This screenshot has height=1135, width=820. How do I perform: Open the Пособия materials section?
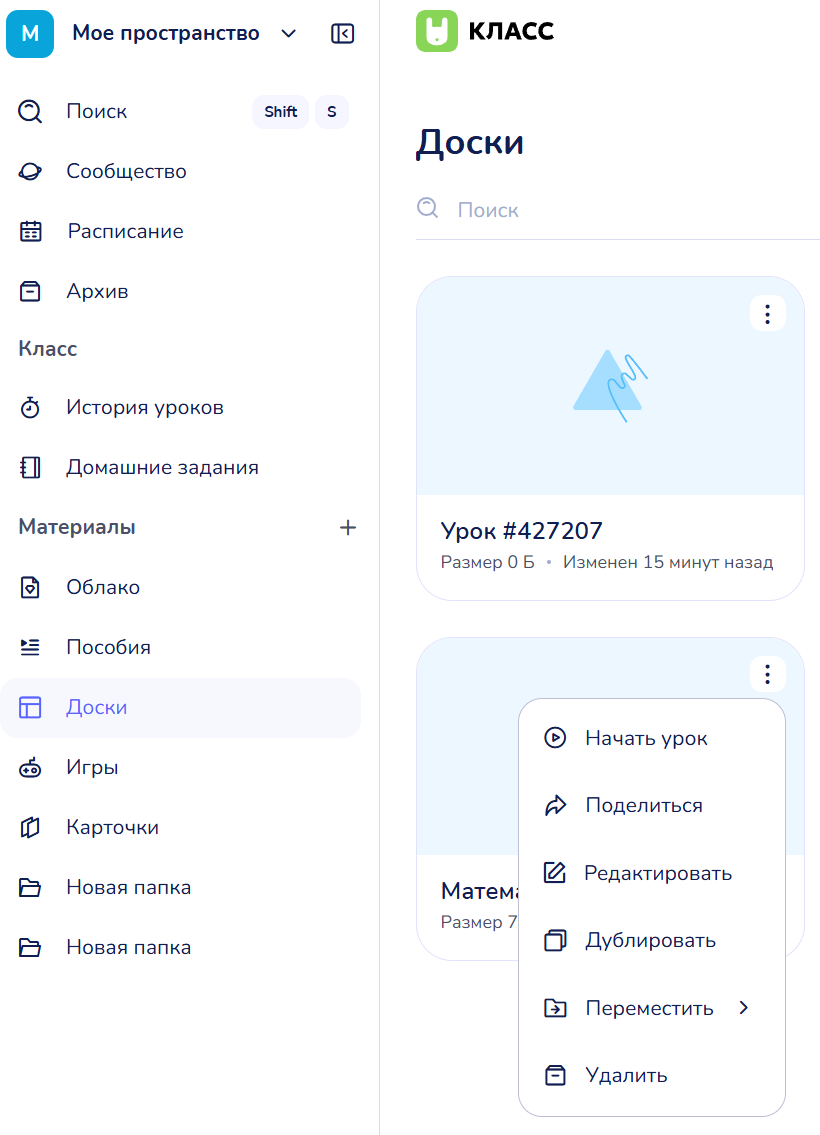181,647
